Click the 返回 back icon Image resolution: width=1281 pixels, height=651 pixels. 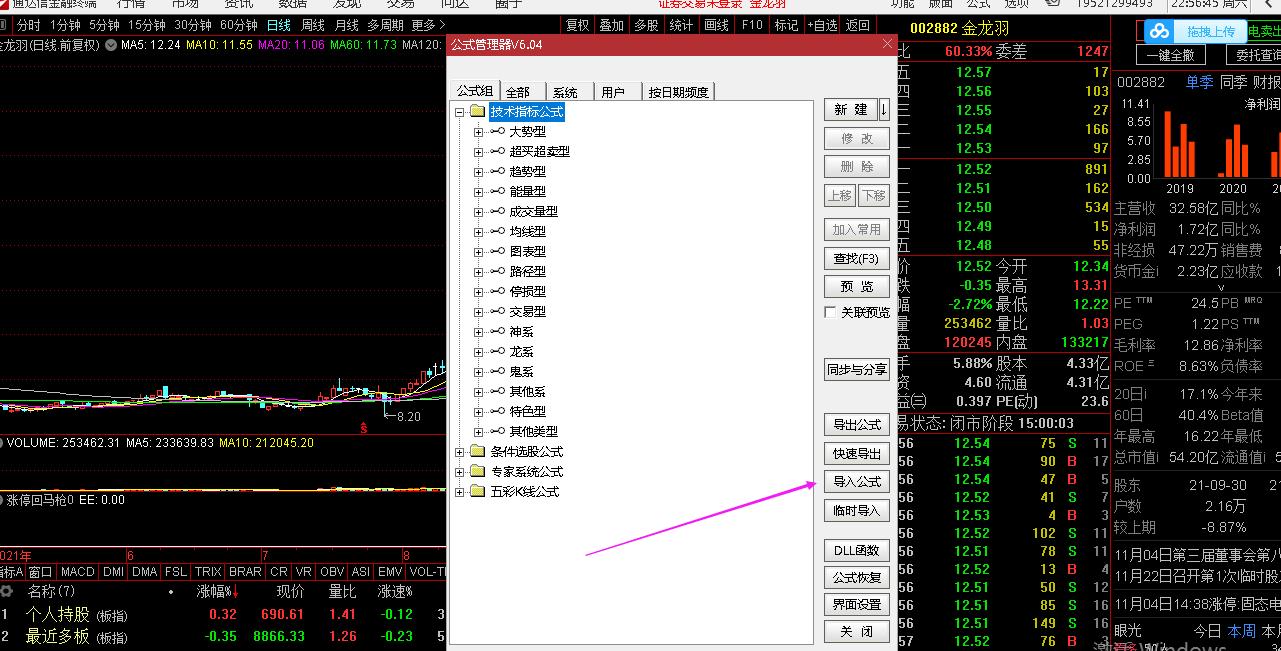click(858, 25)
